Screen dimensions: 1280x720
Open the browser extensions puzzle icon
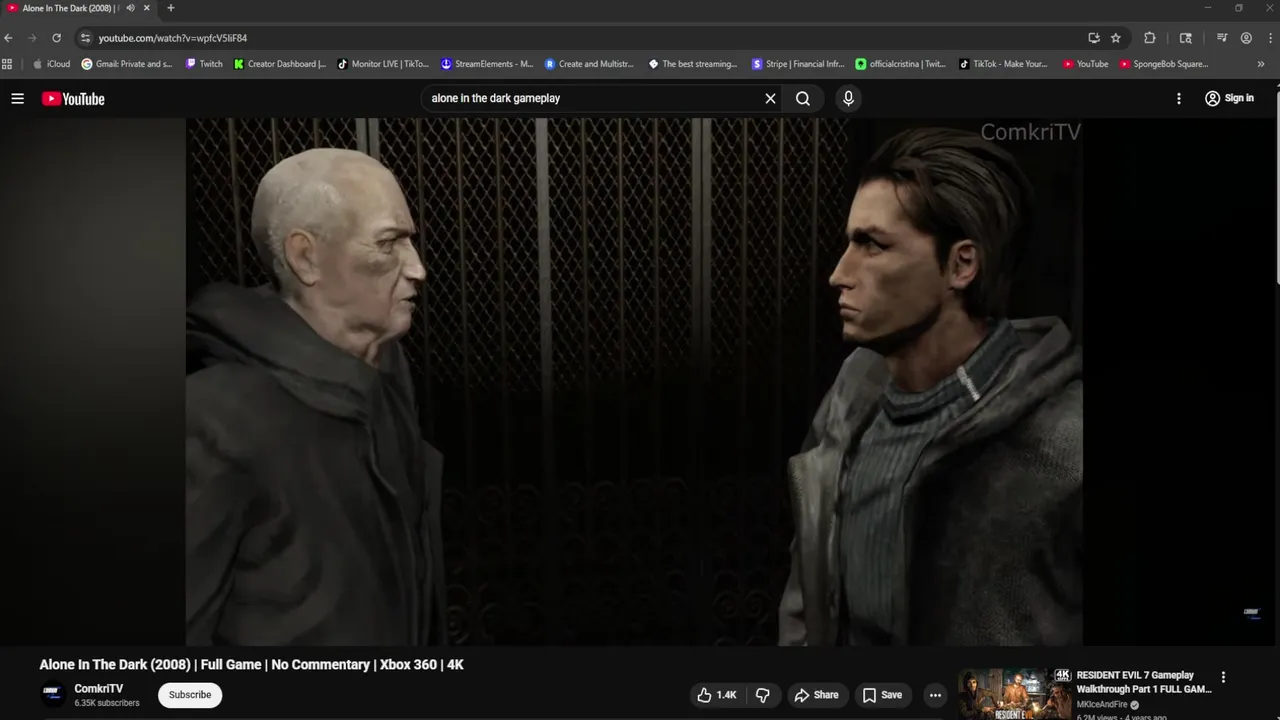click(1150, 38)
